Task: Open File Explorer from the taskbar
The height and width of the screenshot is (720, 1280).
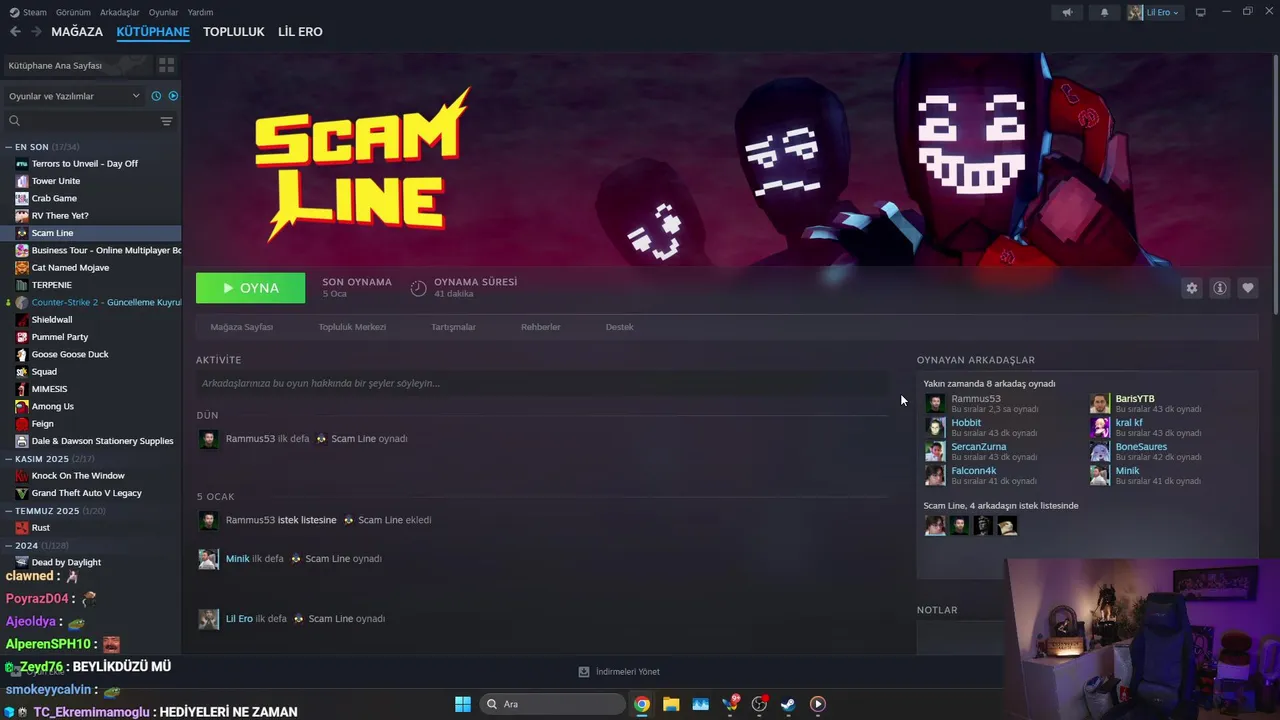Action: click(x=671, y=704)
